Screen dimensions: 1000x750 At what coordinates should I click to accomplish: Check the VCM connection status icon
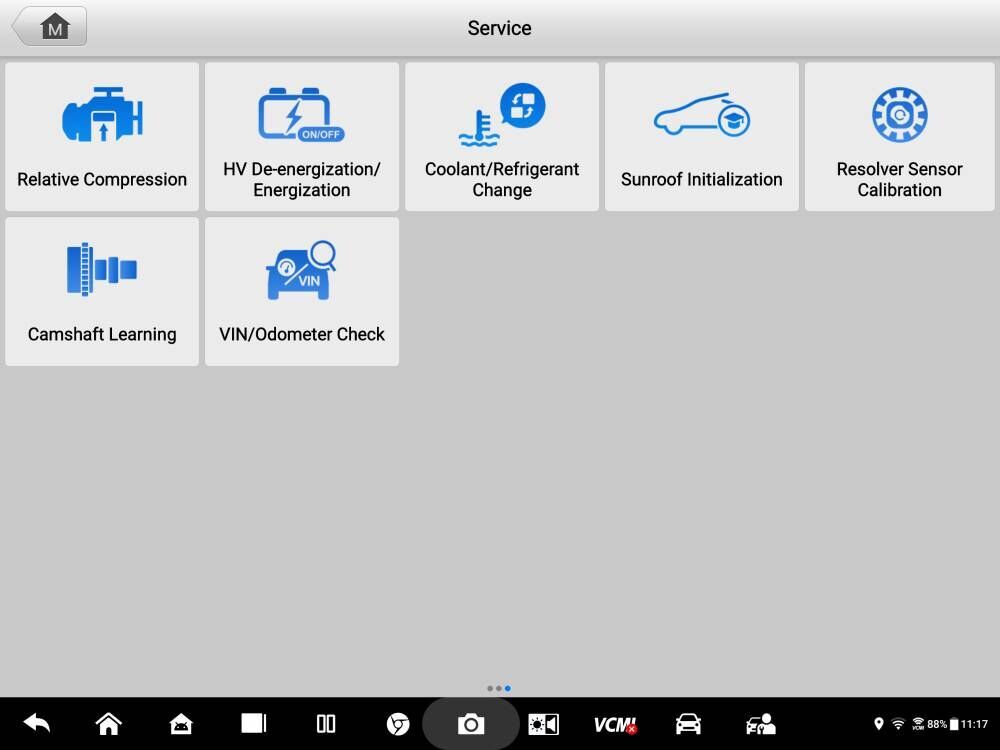[x=615, y=724]
